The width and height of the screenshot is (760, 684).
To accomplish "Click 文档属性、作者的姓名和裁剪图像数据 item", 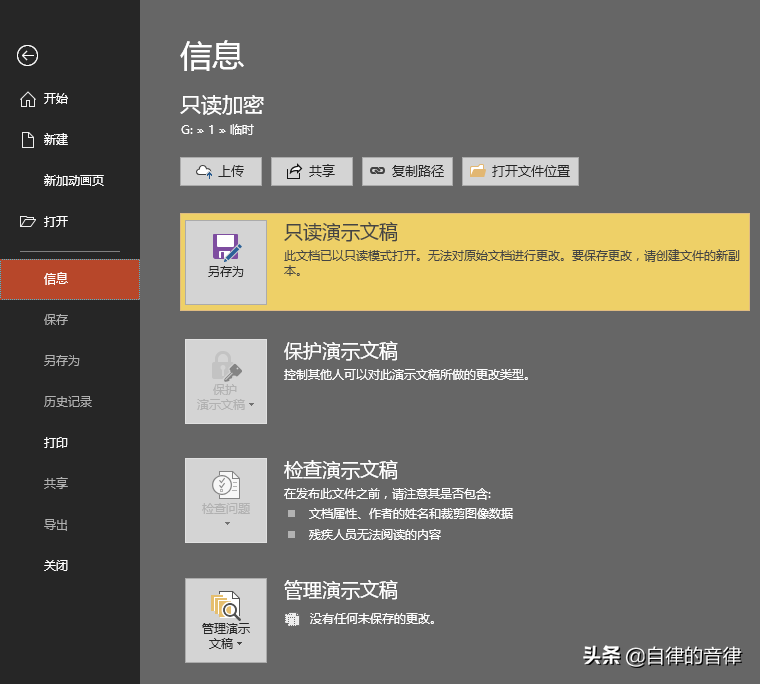I will 411,514.
